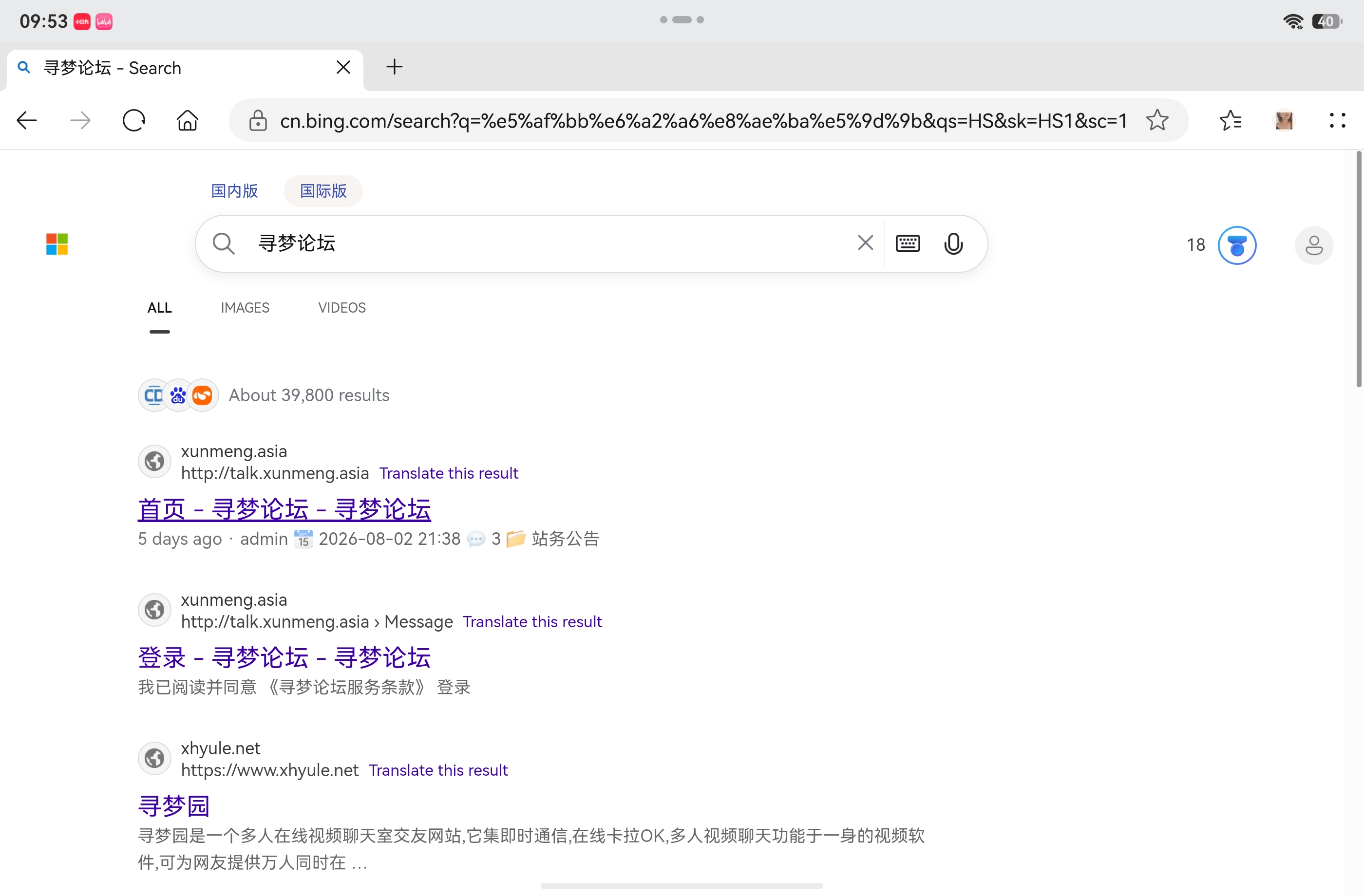This screenshot has height=896, width=1364.
Task: Tap the Wi-Fi status icon
Action: pyautogui.click(x=1293, y=22)
